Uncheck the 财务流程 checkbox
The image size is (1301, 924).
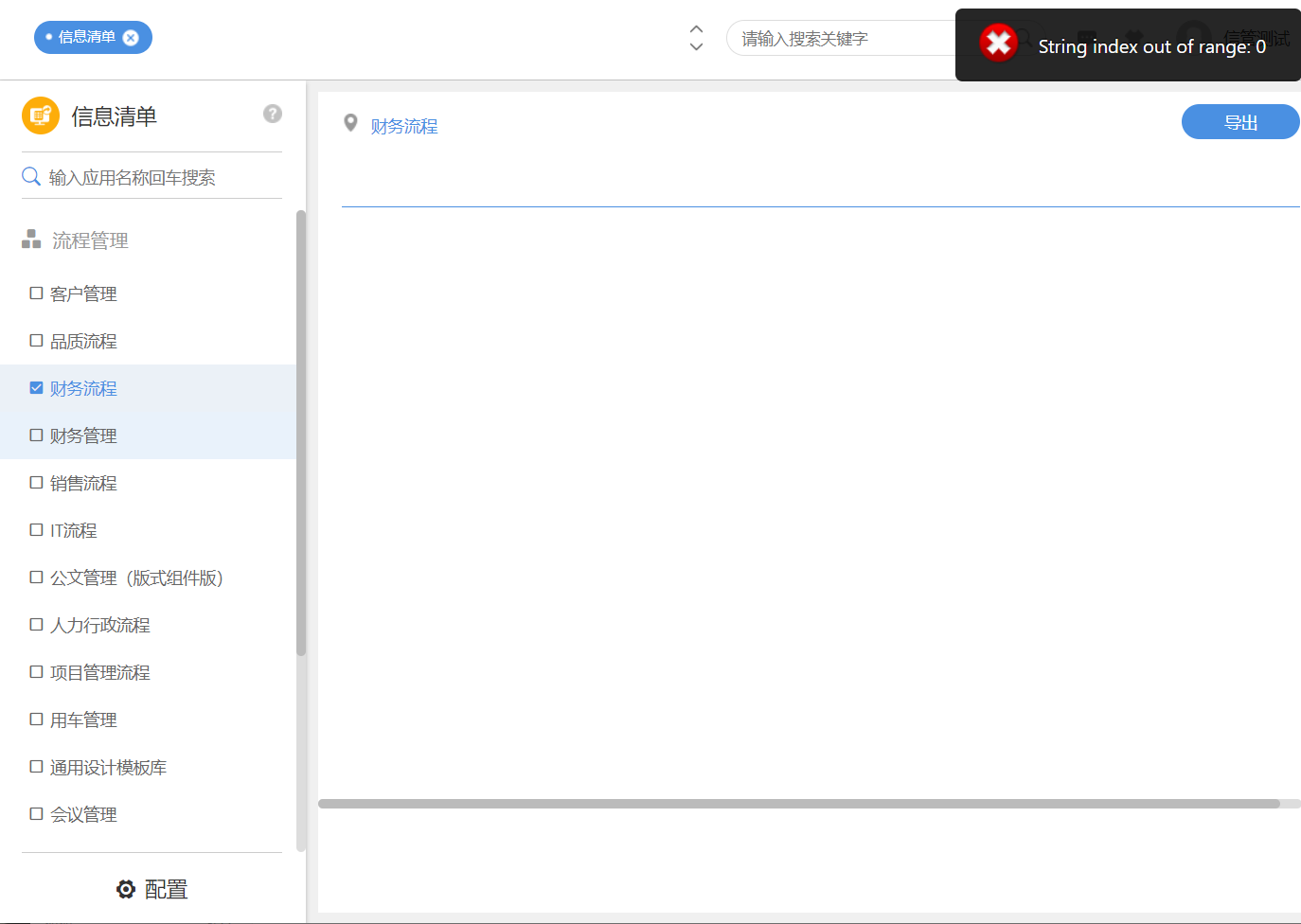pyautogui.click(x=36, y=388)
